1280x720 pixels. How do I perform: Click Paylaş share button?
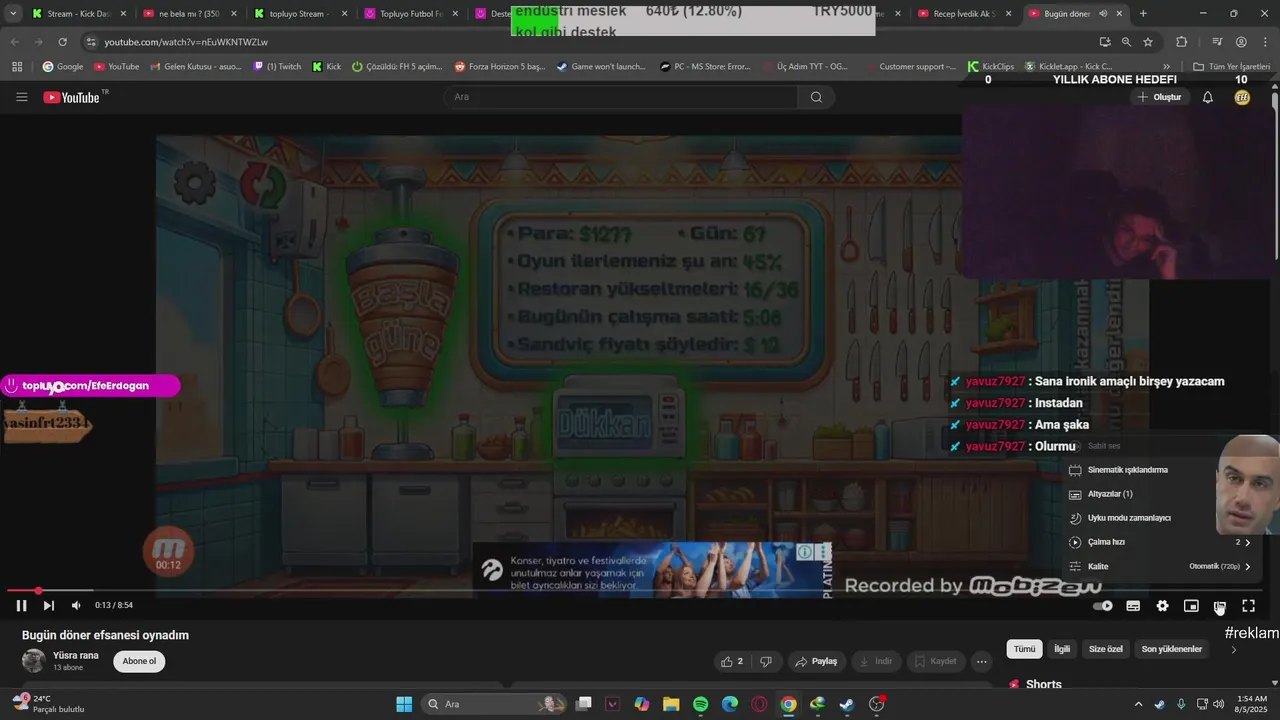816,661
